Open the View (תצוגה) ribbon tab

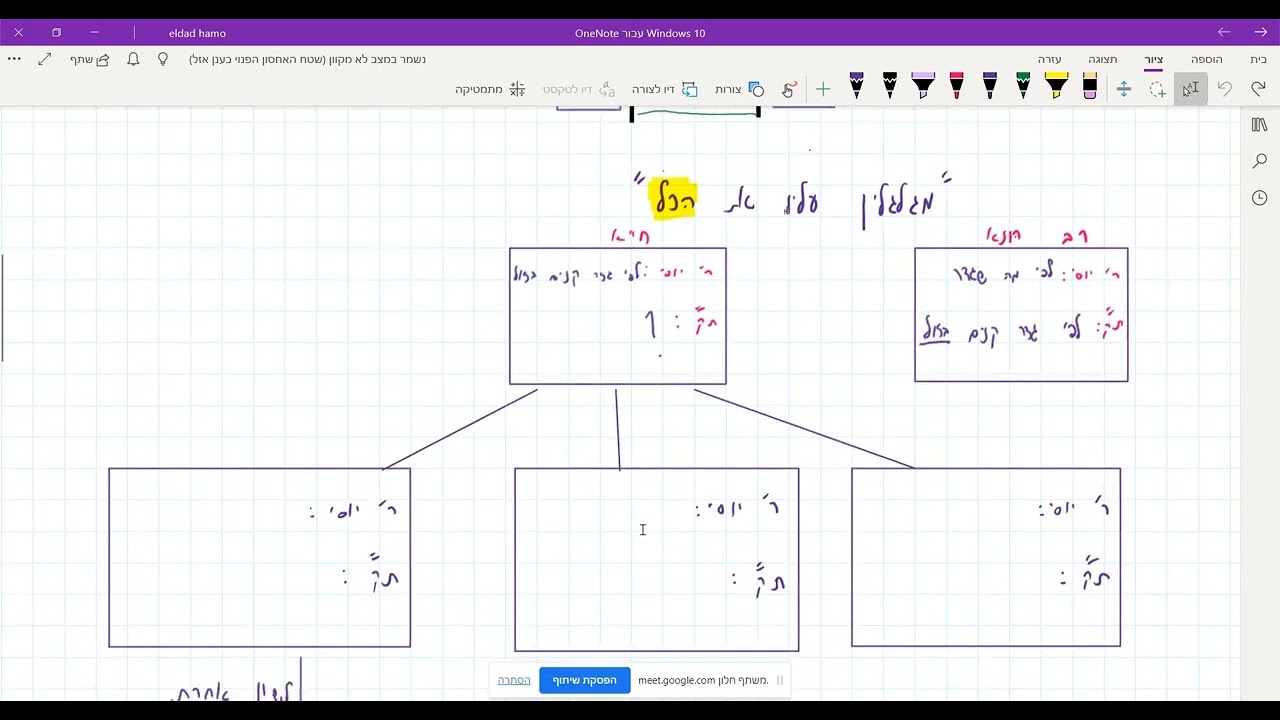click(x=1103, y=59)
